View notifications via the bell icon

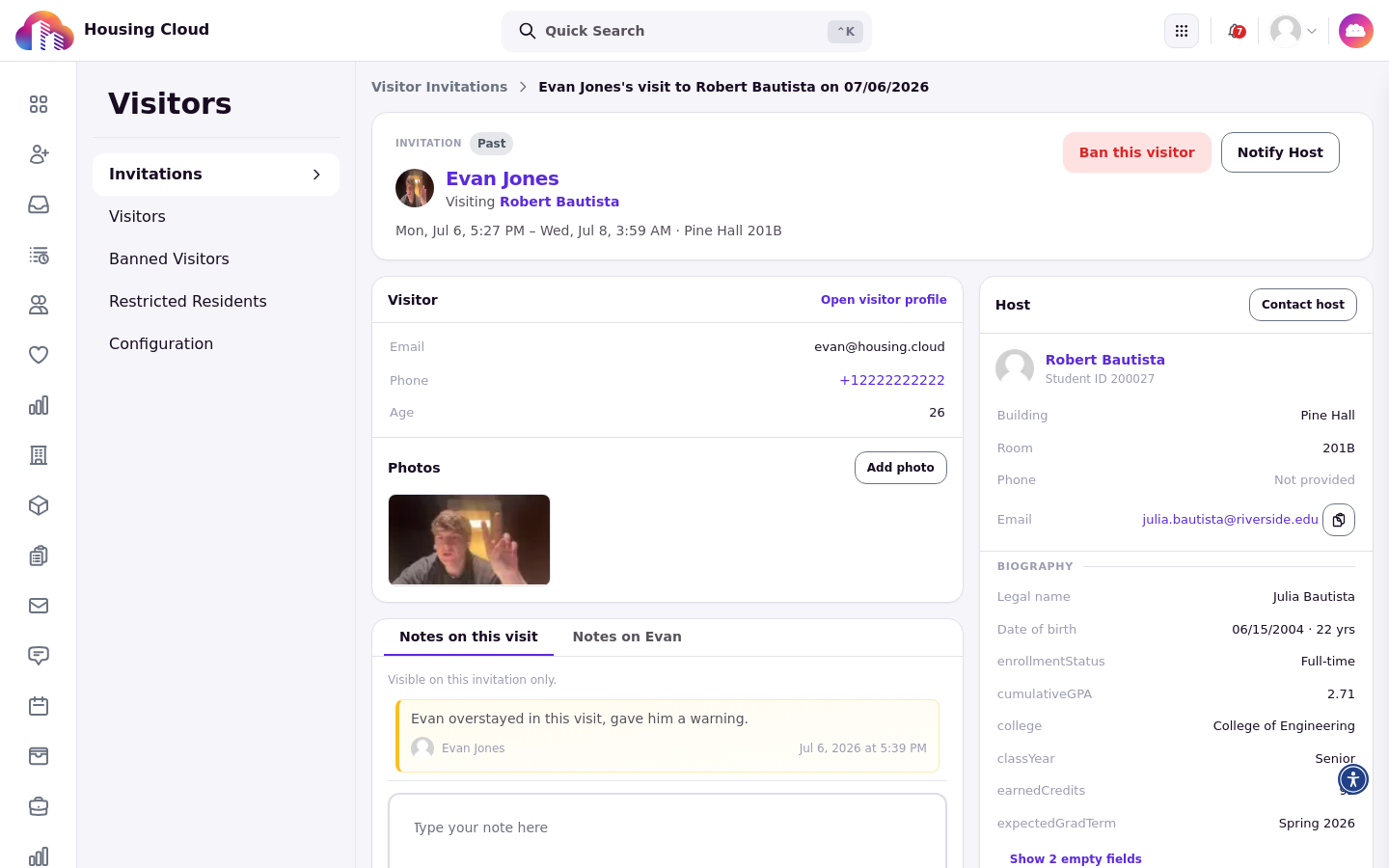(1236, 31)
